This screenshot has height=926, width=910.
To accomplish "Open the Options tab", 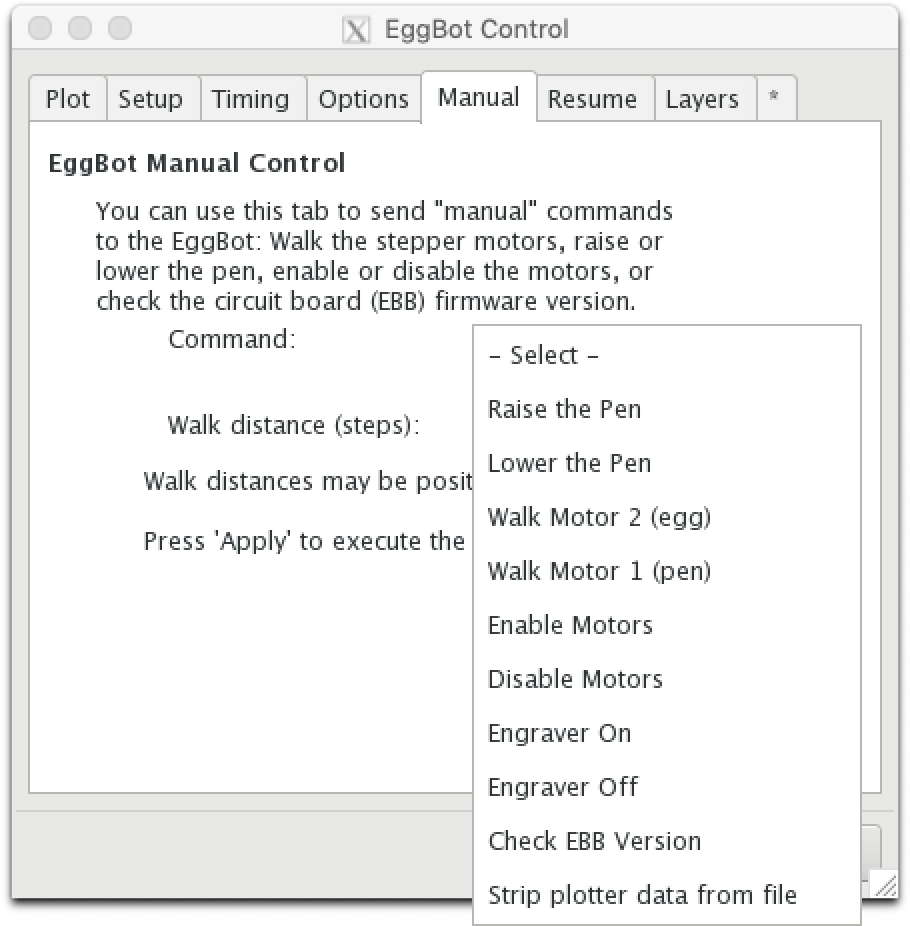I will (x=363, y=99).
